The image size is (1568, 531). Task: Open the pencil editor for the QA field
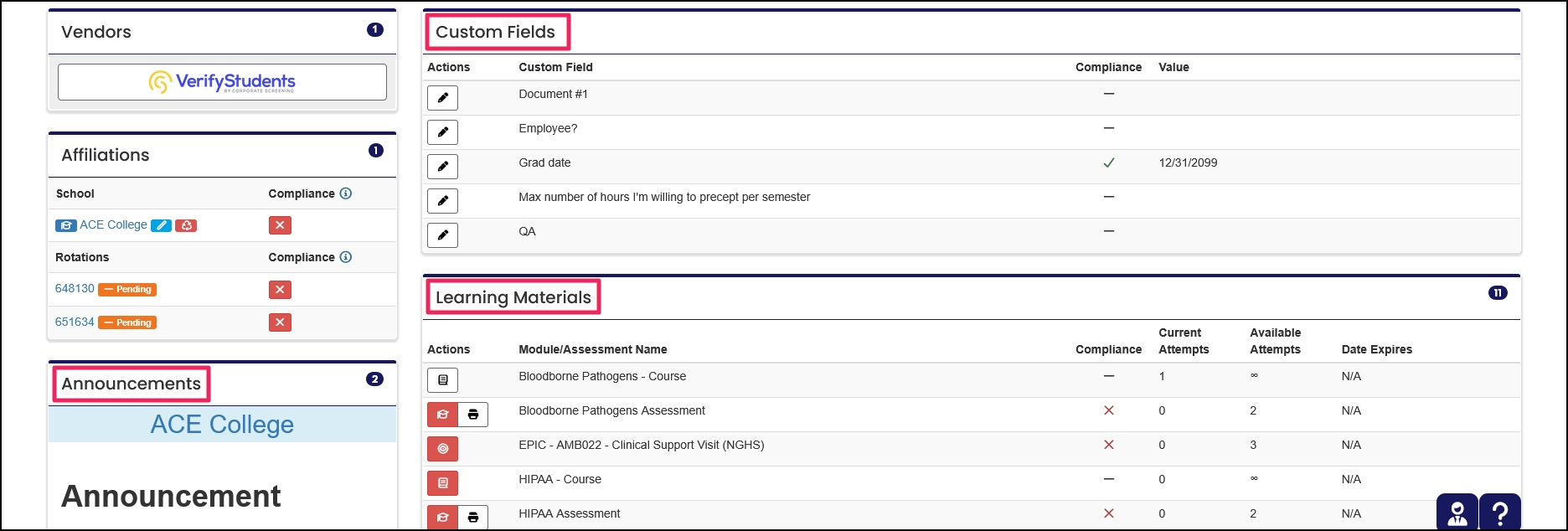pyautogui.click(x=442, y=235)
